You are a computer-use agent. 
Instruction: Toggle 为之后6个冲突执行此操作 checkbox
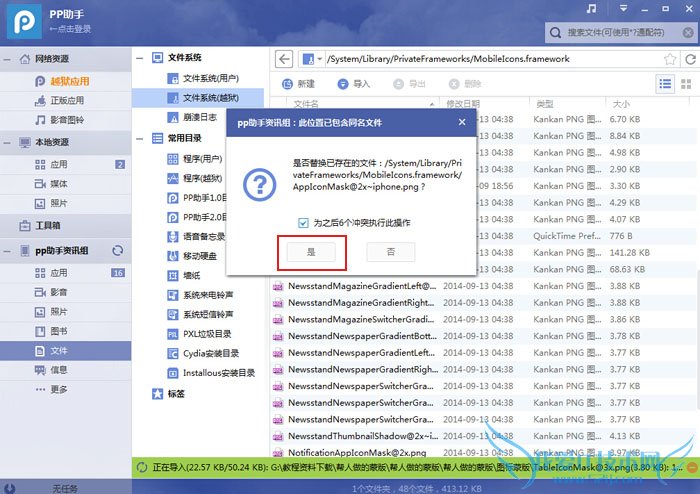point(303,223)
